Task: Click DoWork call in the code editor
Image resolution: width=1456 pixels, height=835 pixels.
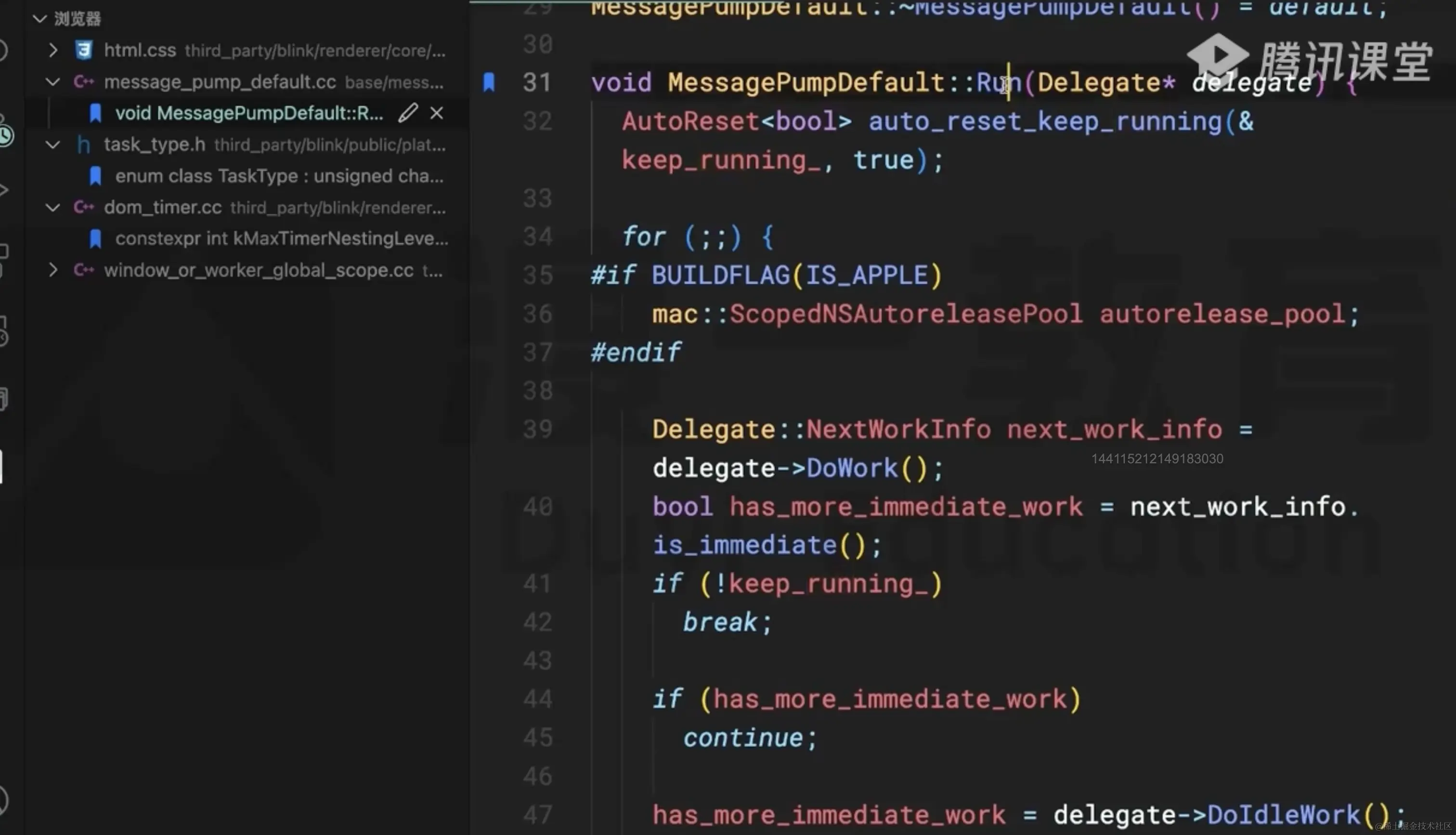Action: click(x=852, y=468)
